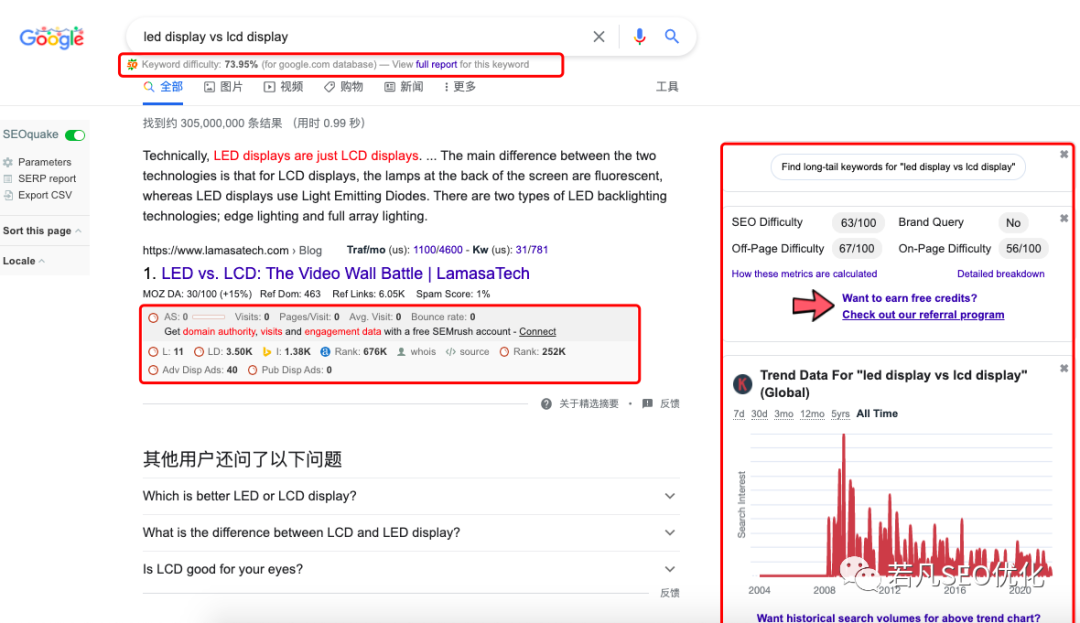The width and height of the screenshot is (1080, 623).
Task: Switch to the 新闻 News tab
Action: click(403, 87)
